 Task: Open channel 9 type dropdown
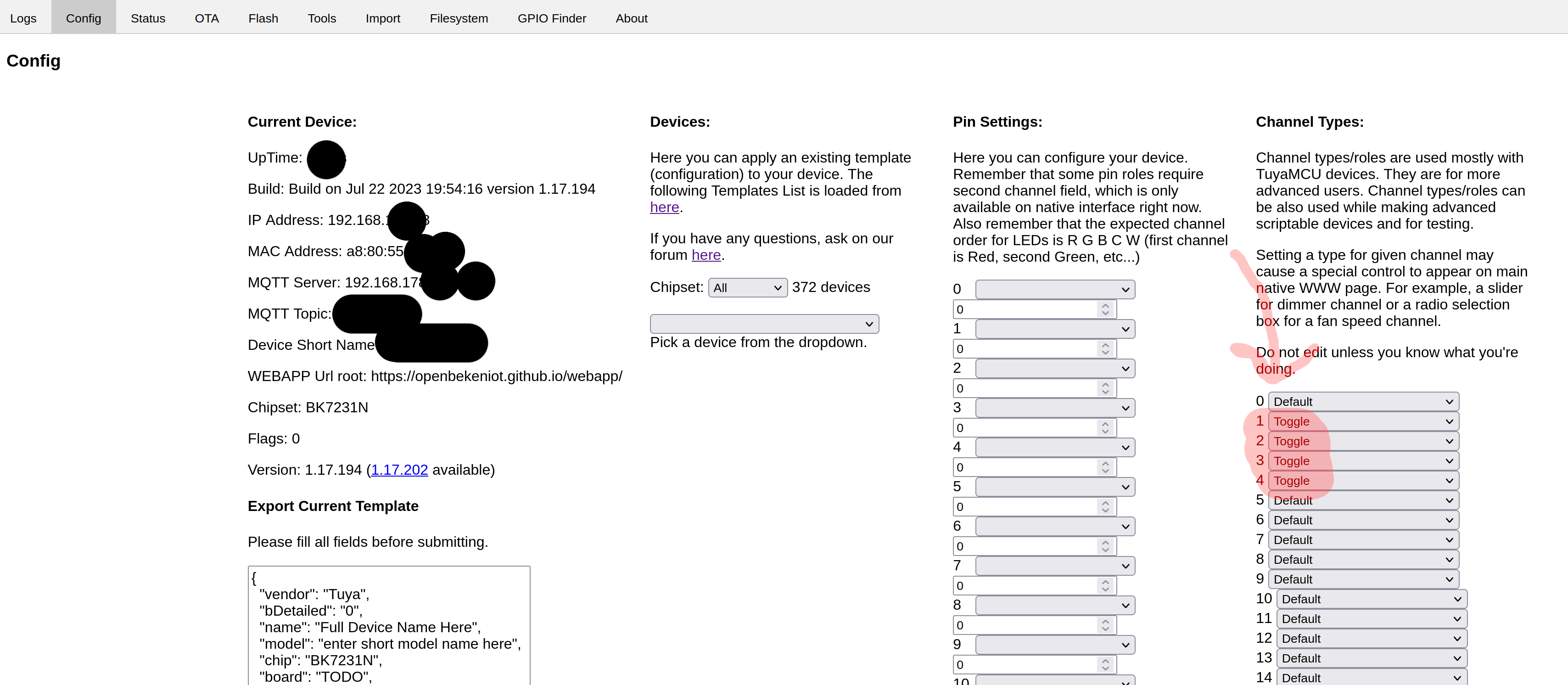pos(1363,580)
